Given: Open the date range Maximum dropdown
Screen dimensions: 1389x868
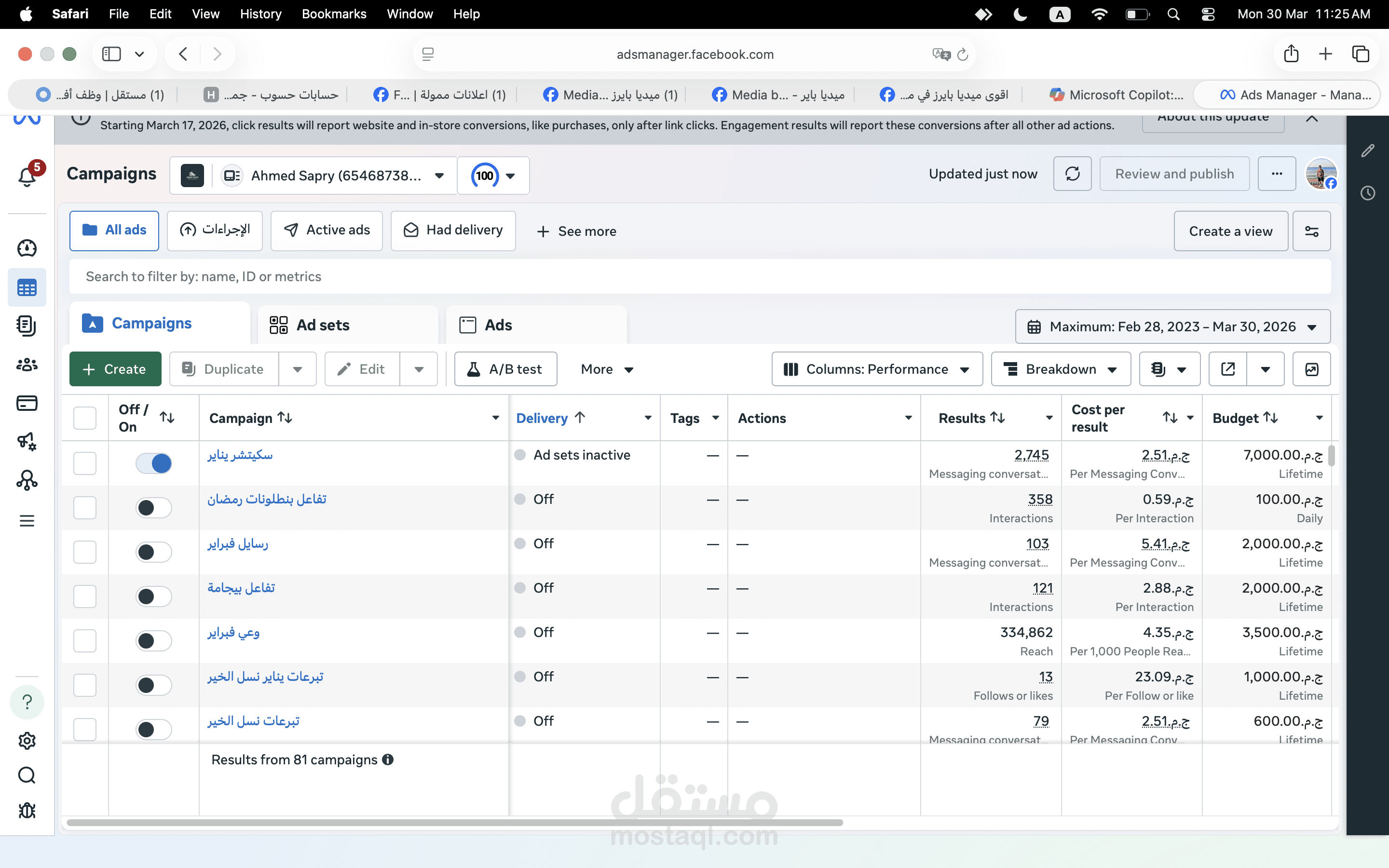Looking at the screenshot, I should [1172, 326].
